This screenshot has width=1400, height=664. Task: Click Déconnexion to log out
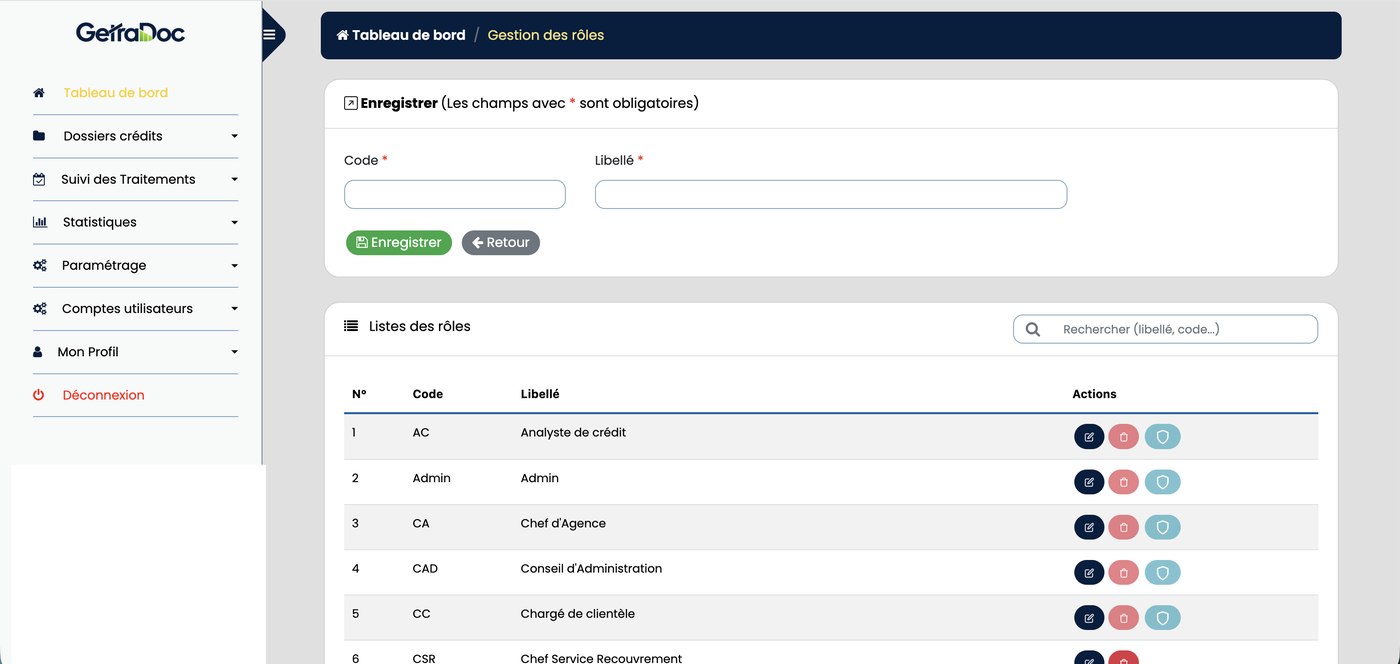pyautogui.click(x=103, y=395)
